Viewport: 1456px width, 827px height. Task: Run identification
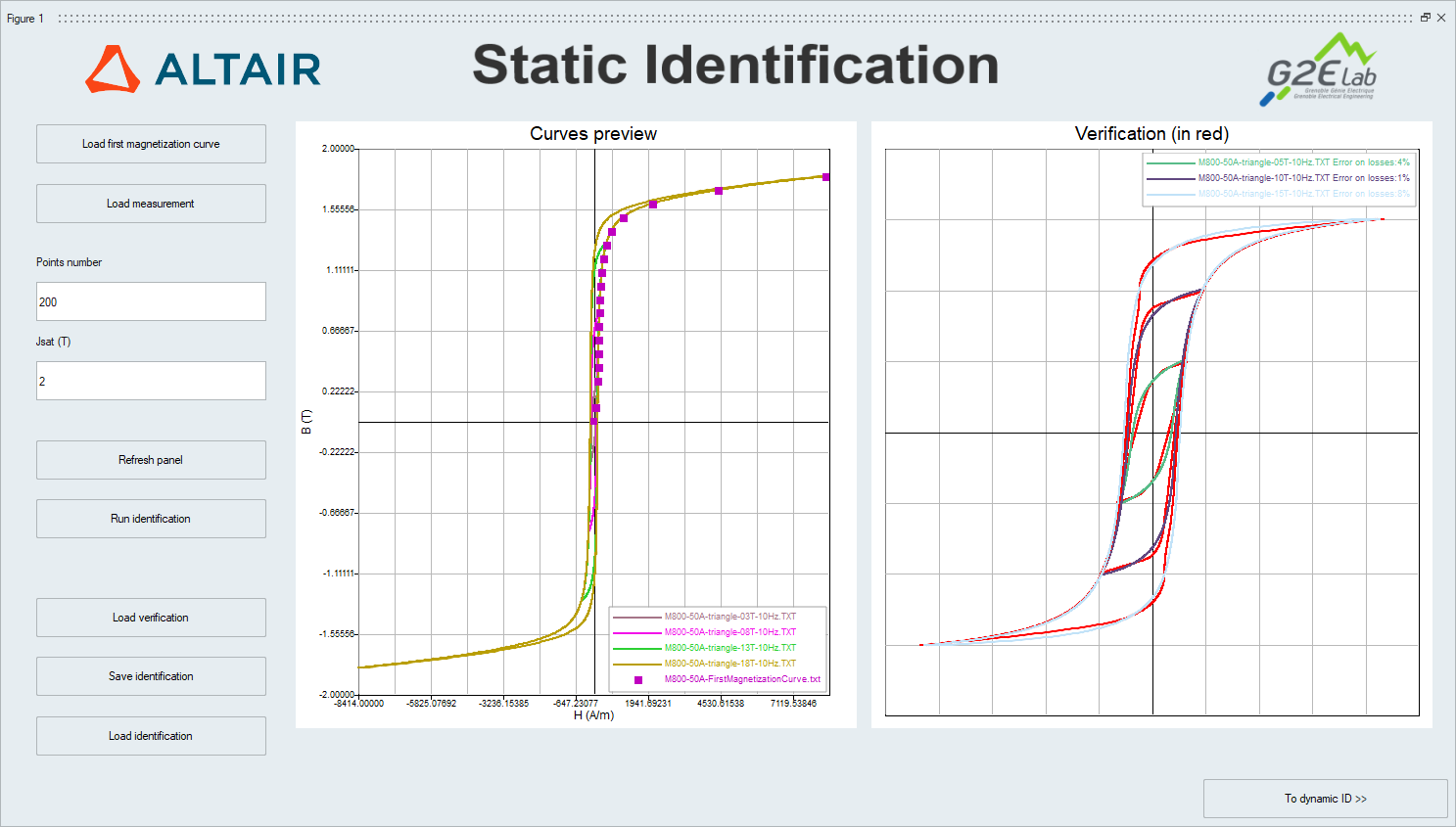click(151, 519)
